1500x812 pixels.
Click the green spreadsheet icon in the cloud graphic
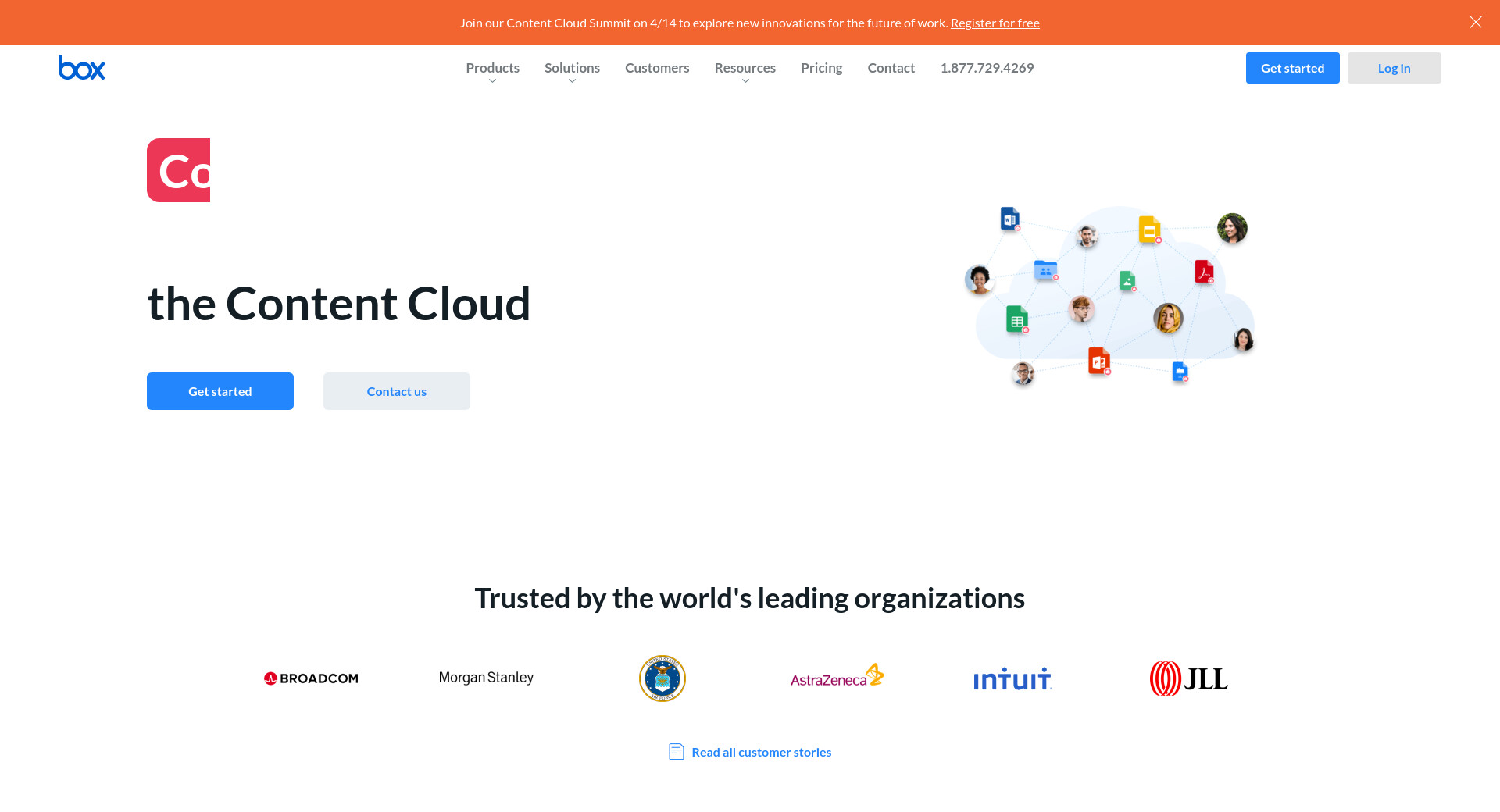click(x=1016, y=319)
